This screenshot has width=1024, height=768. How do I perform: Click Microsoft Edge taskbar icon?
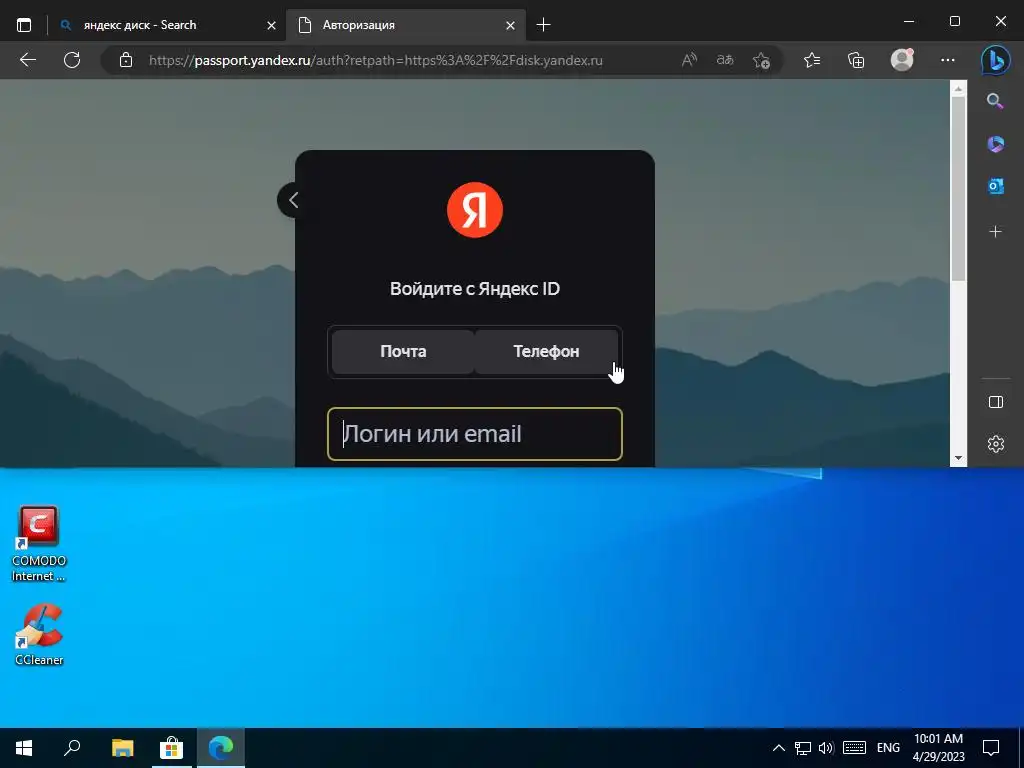point(221,748)
